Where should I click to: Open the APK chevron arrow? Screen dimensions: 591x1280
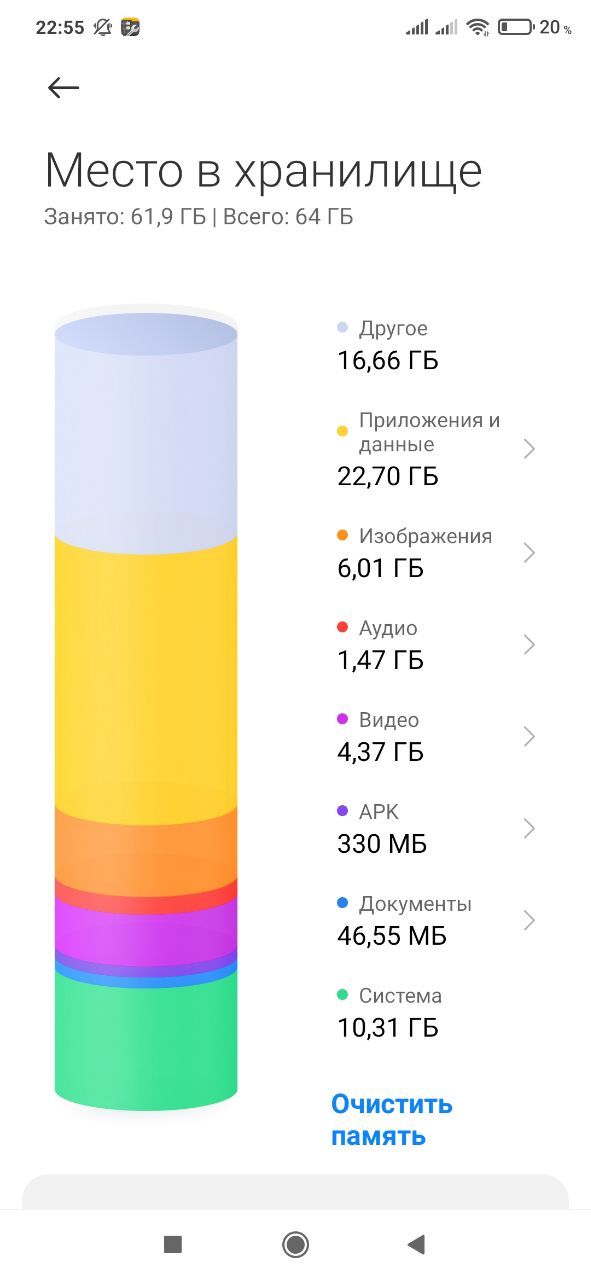point(529,829)
